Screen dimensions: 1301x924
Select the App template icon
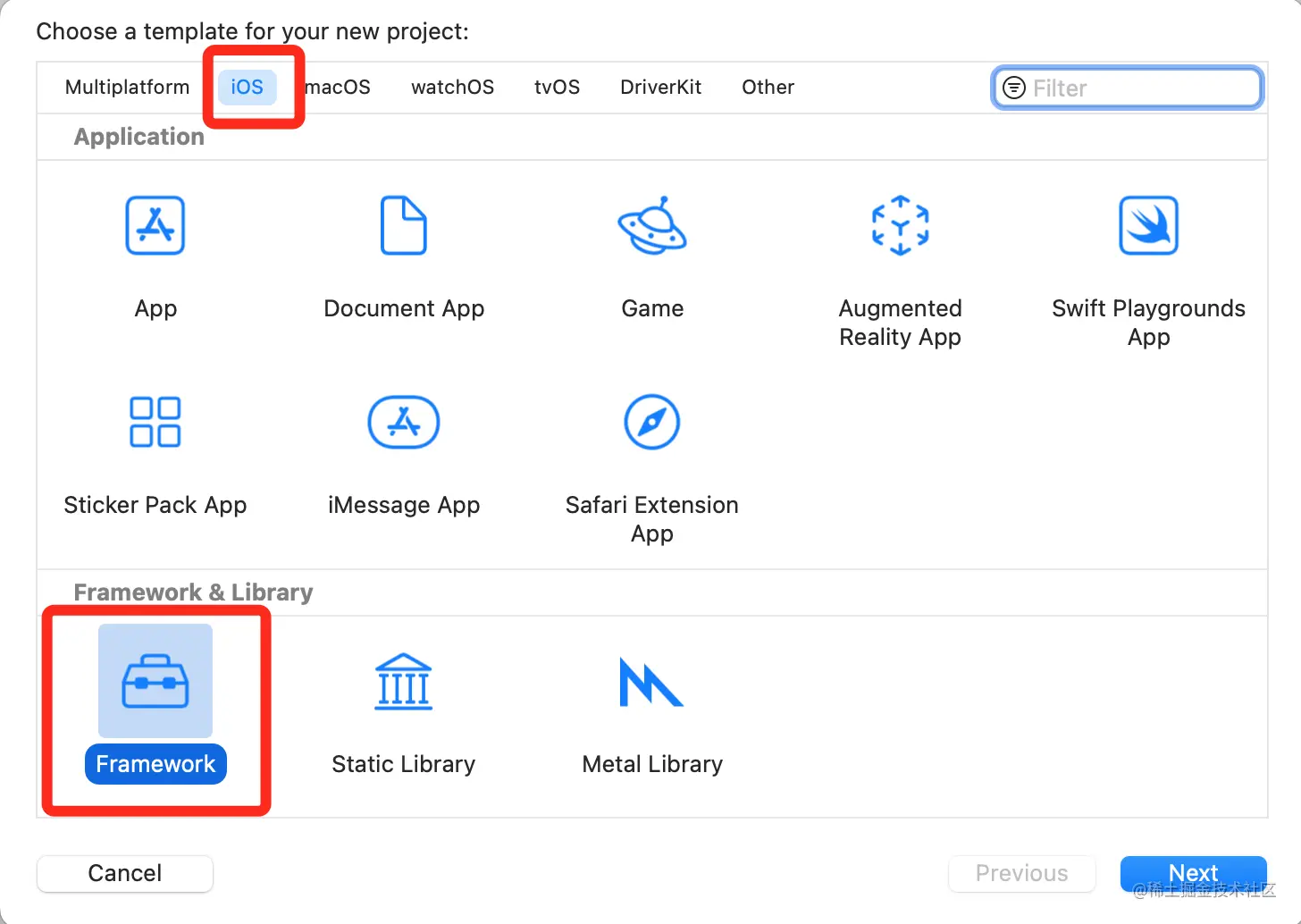tap(155, 226)
